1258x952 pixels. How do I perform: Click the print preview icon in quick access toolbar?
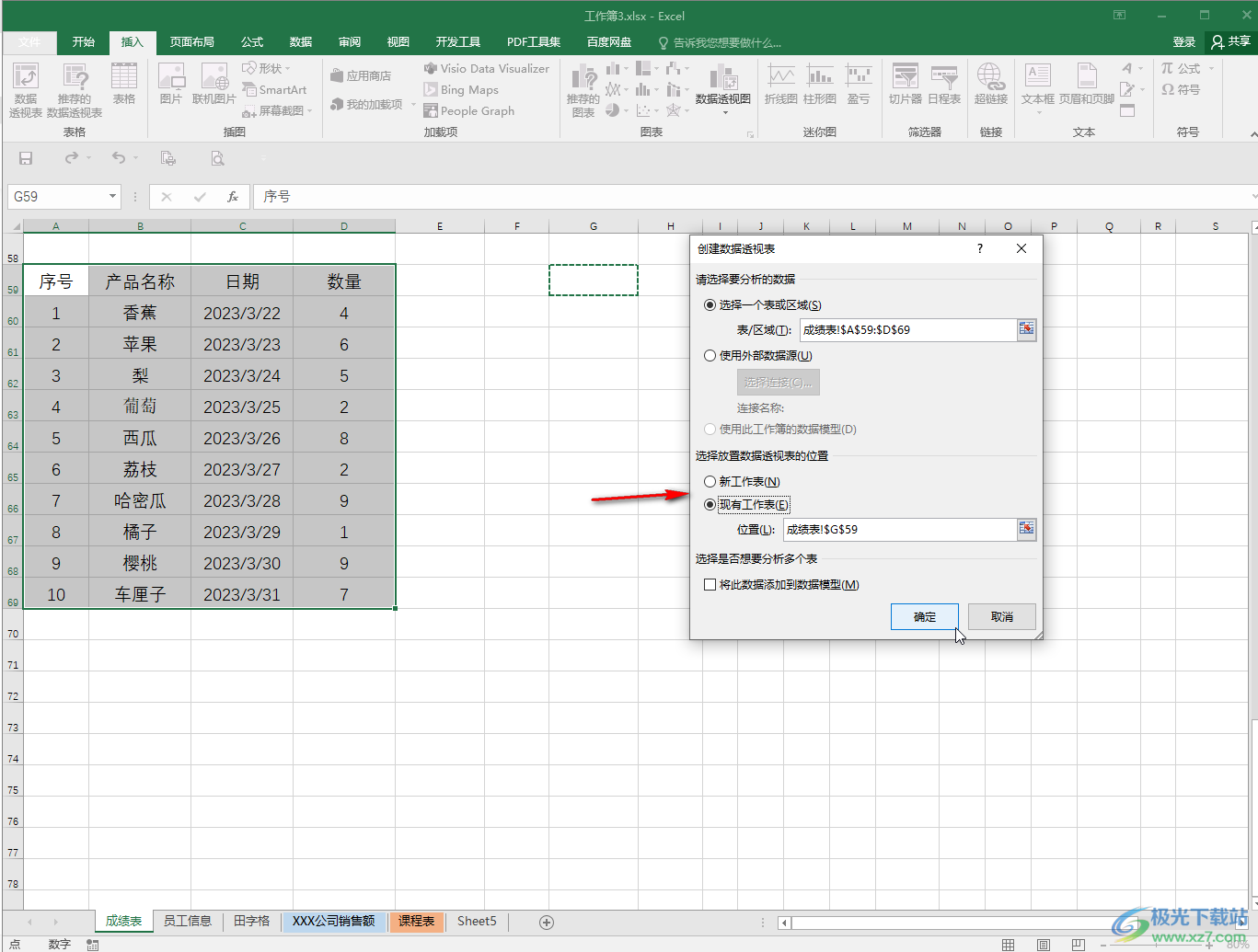pyautogui.click(x=217, y=158)
